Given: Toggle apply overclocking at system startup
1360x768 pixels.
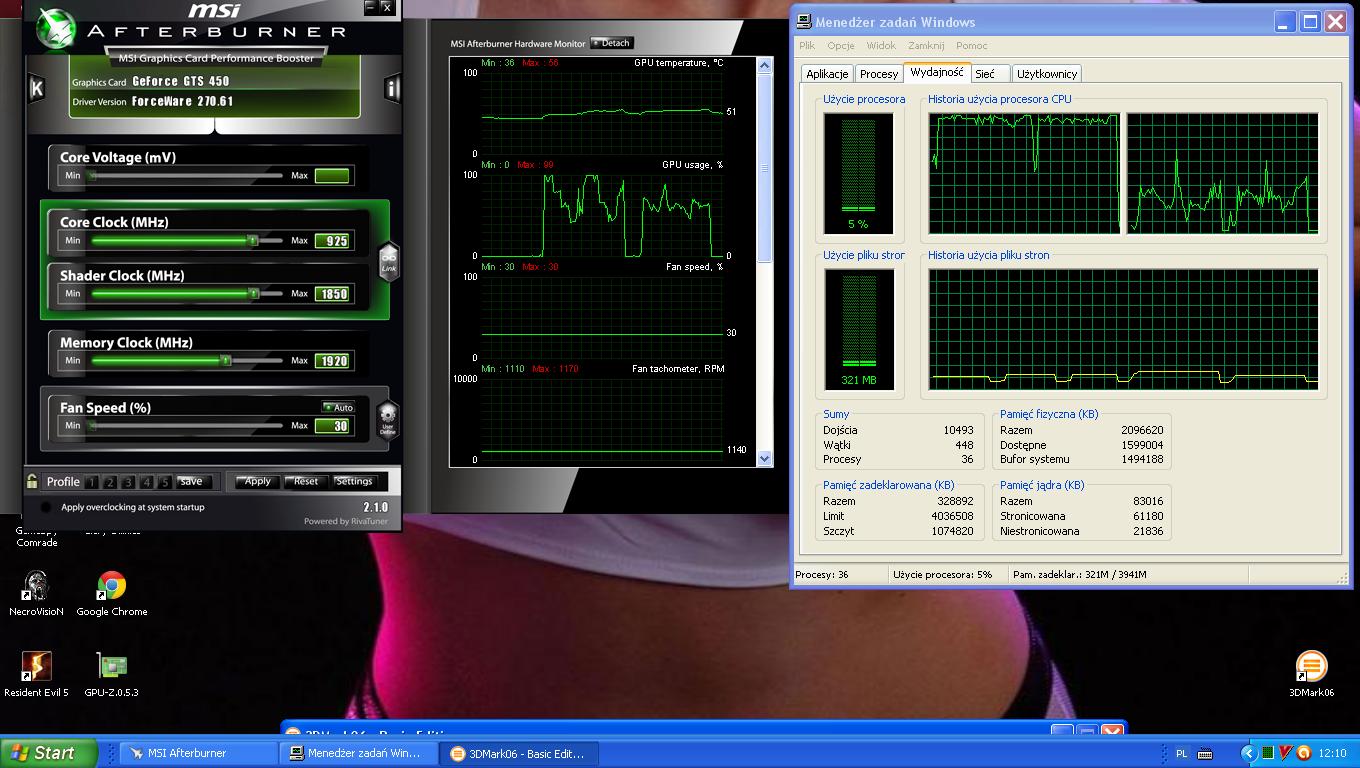Looking at the screenshot, I should [x=45, y=507].
